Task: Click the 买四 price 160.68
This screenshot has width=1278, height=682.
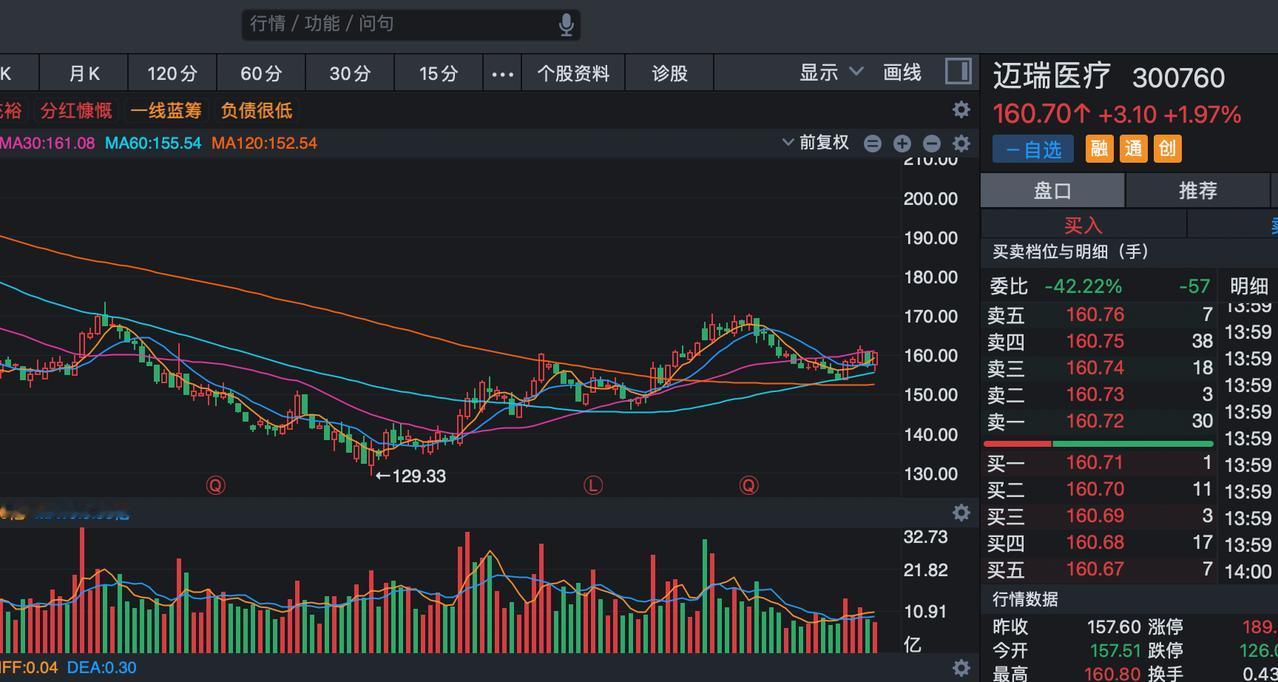Action: pos(1095,543)
